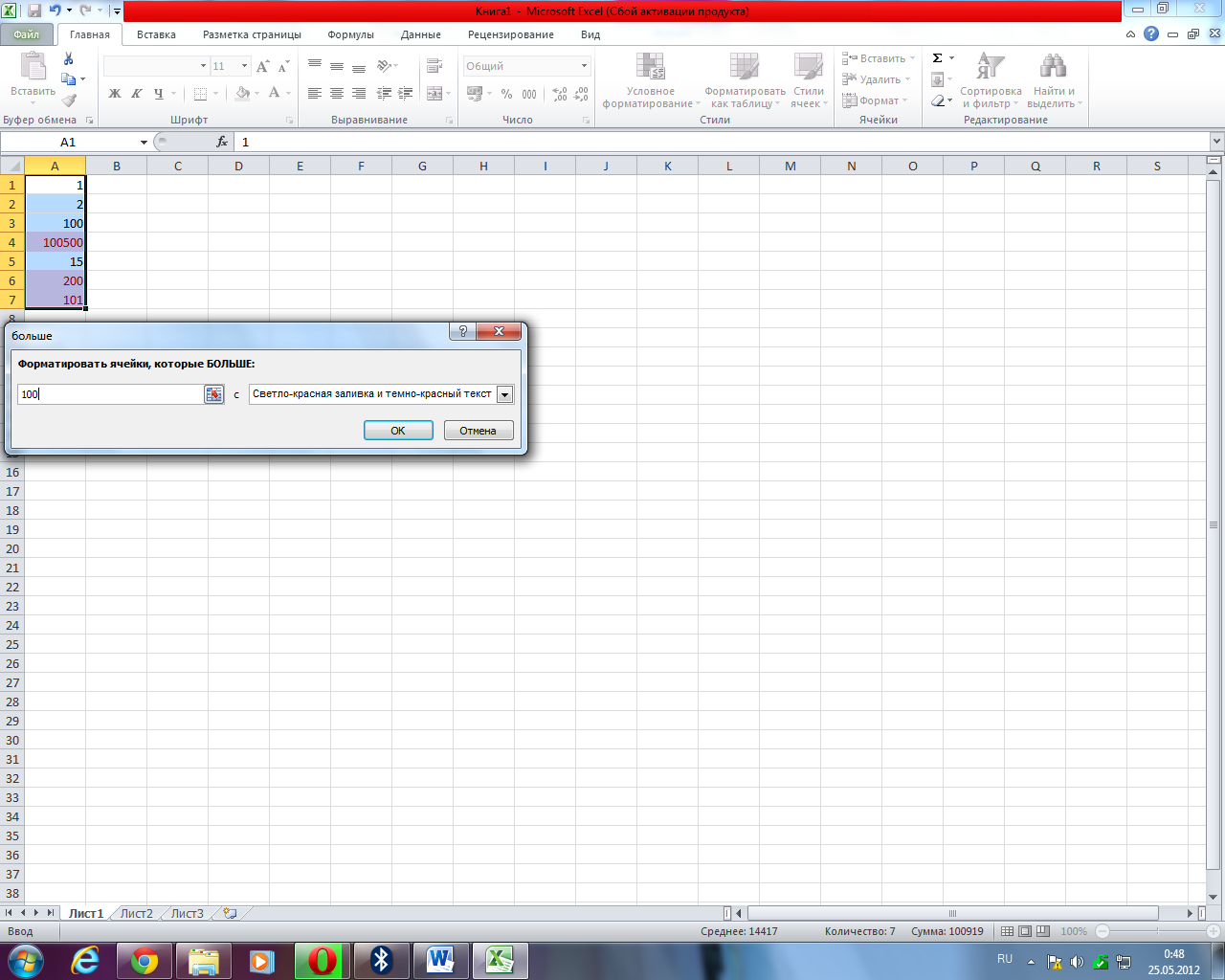Toggle italic (К) formatting
Image resolution: width=1225 pixels, height=980 pixels.
click(137, 93)
